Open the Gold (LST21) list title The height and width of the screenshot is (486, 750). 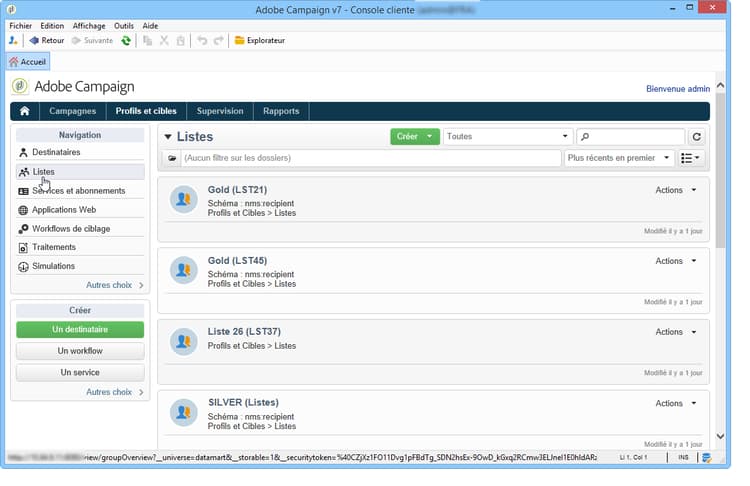click(x=237, y=190)
